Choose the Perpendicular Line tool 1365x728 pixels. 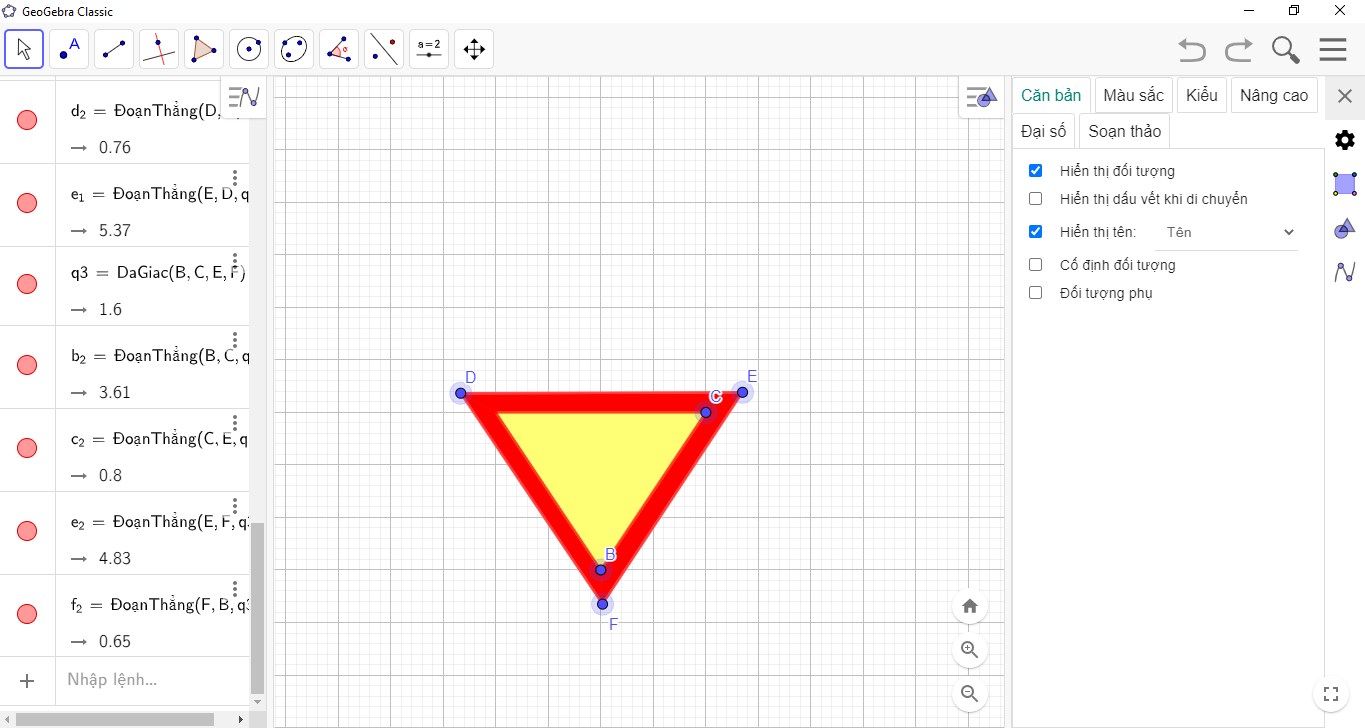(159, 49)
